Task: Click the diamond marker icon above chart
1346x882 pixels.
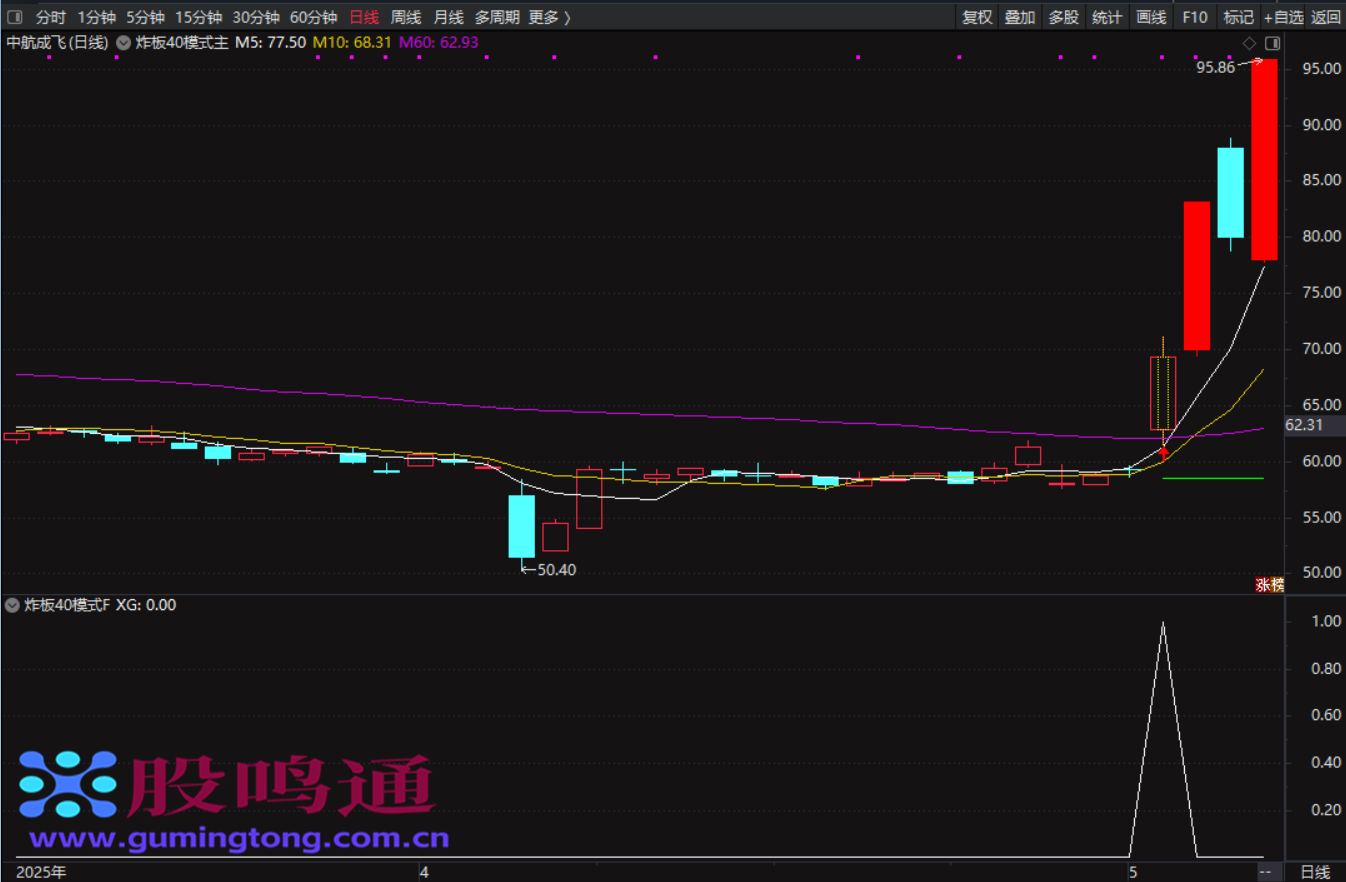Action: pyautogui.click(x=1249, y=43)
